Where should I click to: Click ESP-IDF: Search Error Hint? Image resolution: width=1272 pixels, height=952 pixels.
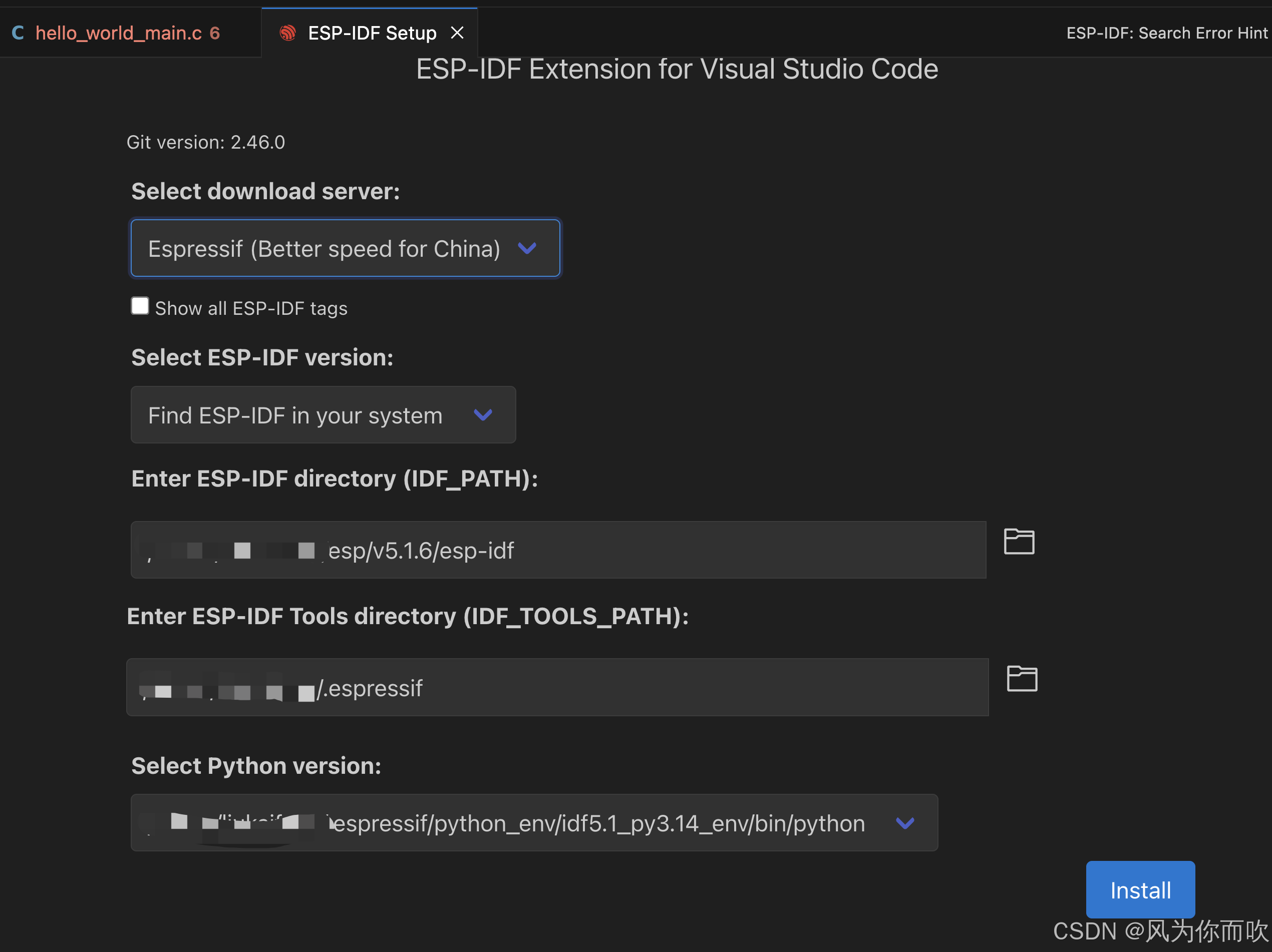pos(1166,33)
